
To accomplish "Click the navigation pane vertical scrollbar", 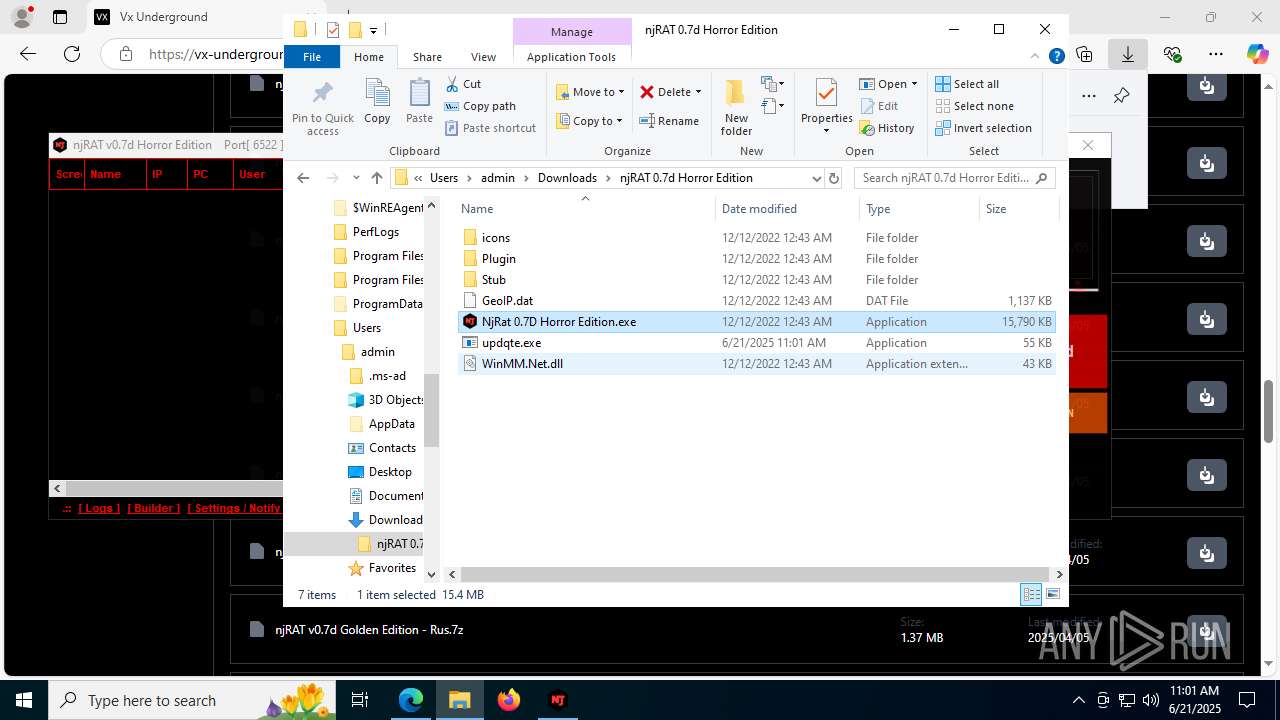I will point(432,412).
